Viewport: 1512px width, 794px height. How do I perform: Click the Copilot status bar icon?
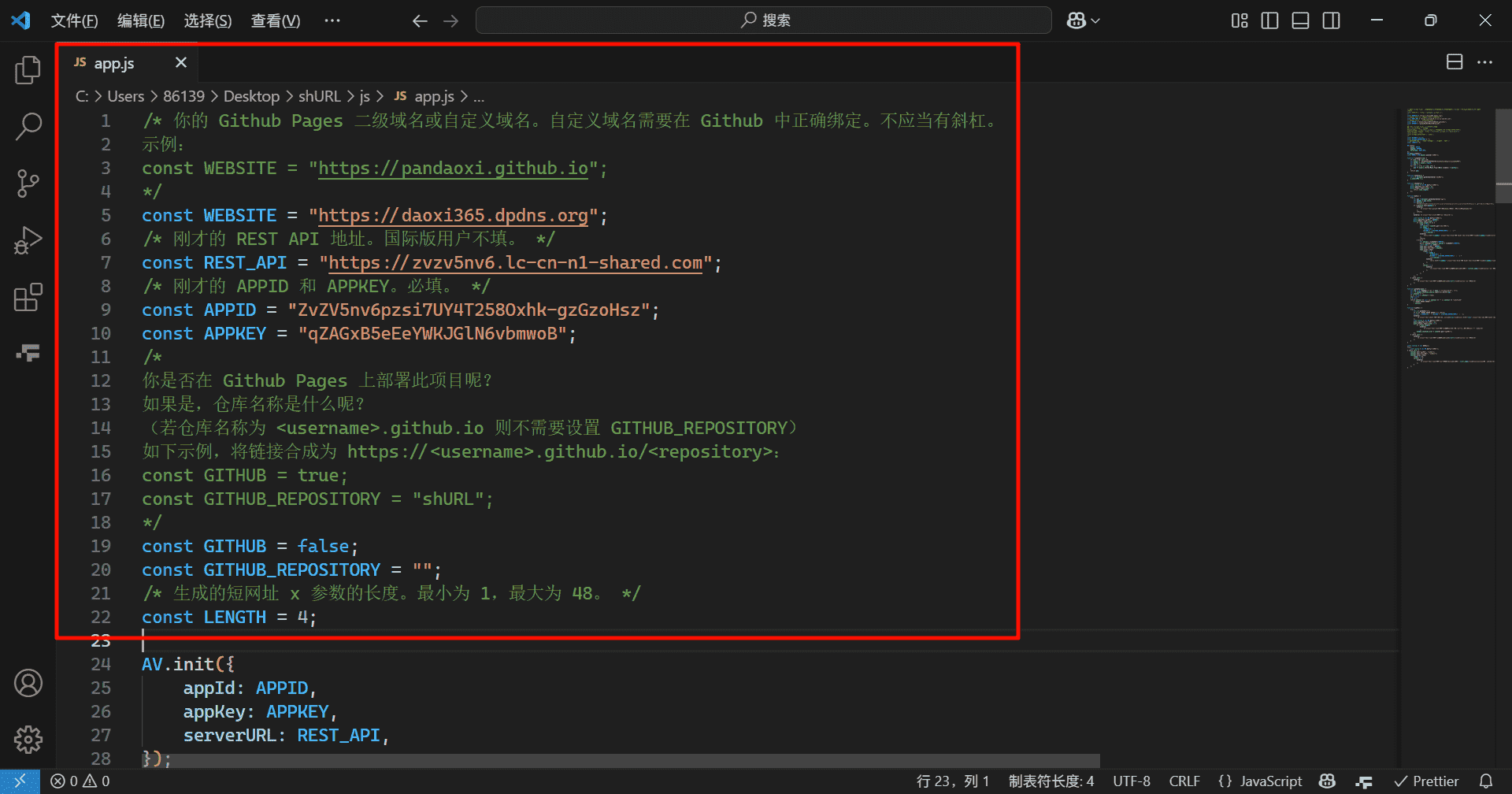1328,781
